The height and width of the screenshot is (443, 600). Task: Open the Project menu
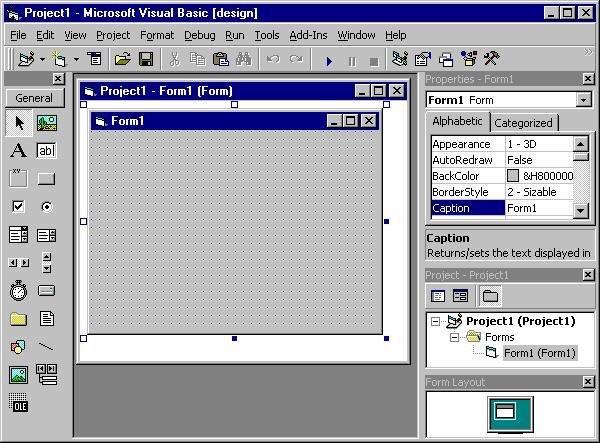pos(113,35)
